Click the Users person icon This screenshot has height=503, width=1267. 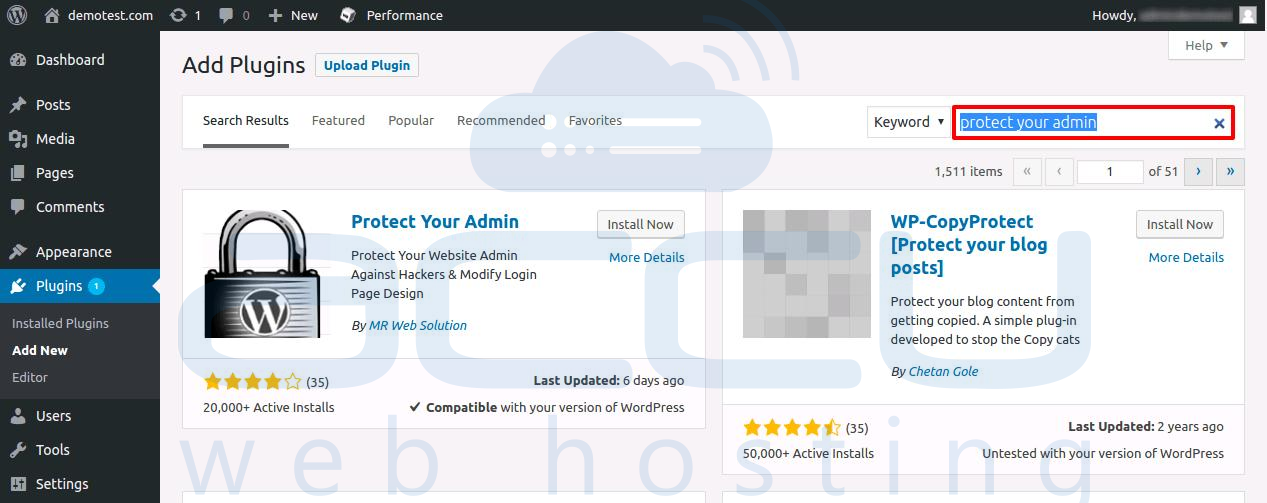pyautogui.click(x=18, y=416)
